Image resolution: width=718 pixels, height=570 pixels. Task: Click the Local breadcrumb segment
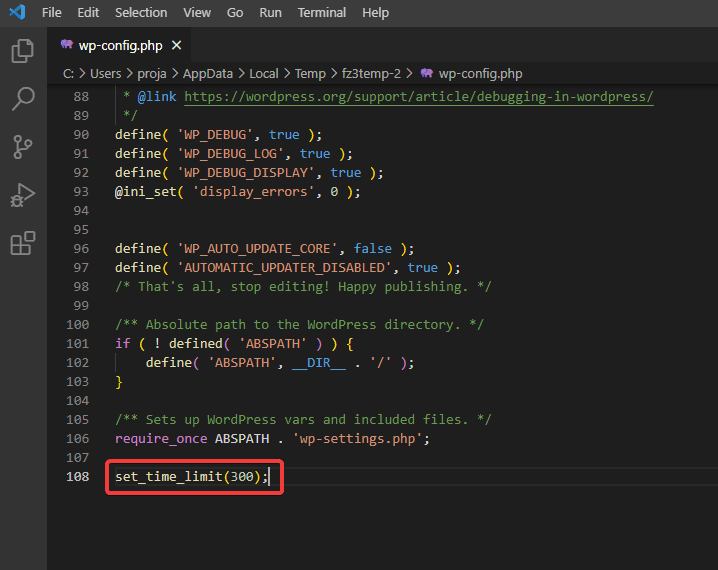pyautogui.click(x=264, y=73)
